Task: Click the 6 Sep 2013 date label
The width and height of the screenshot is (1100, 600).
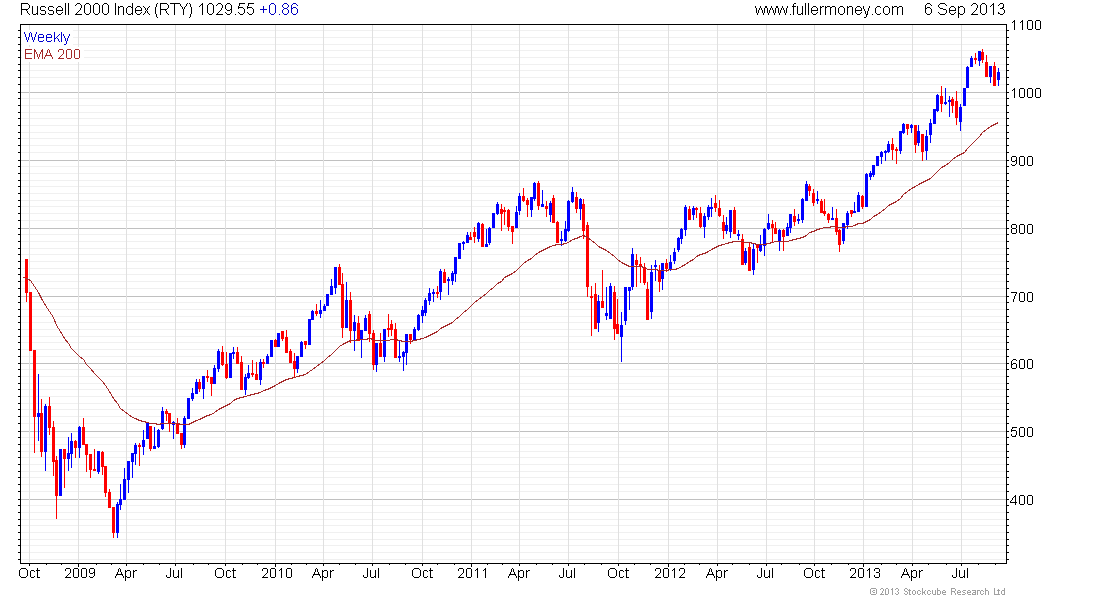Action: coord(965,10)
